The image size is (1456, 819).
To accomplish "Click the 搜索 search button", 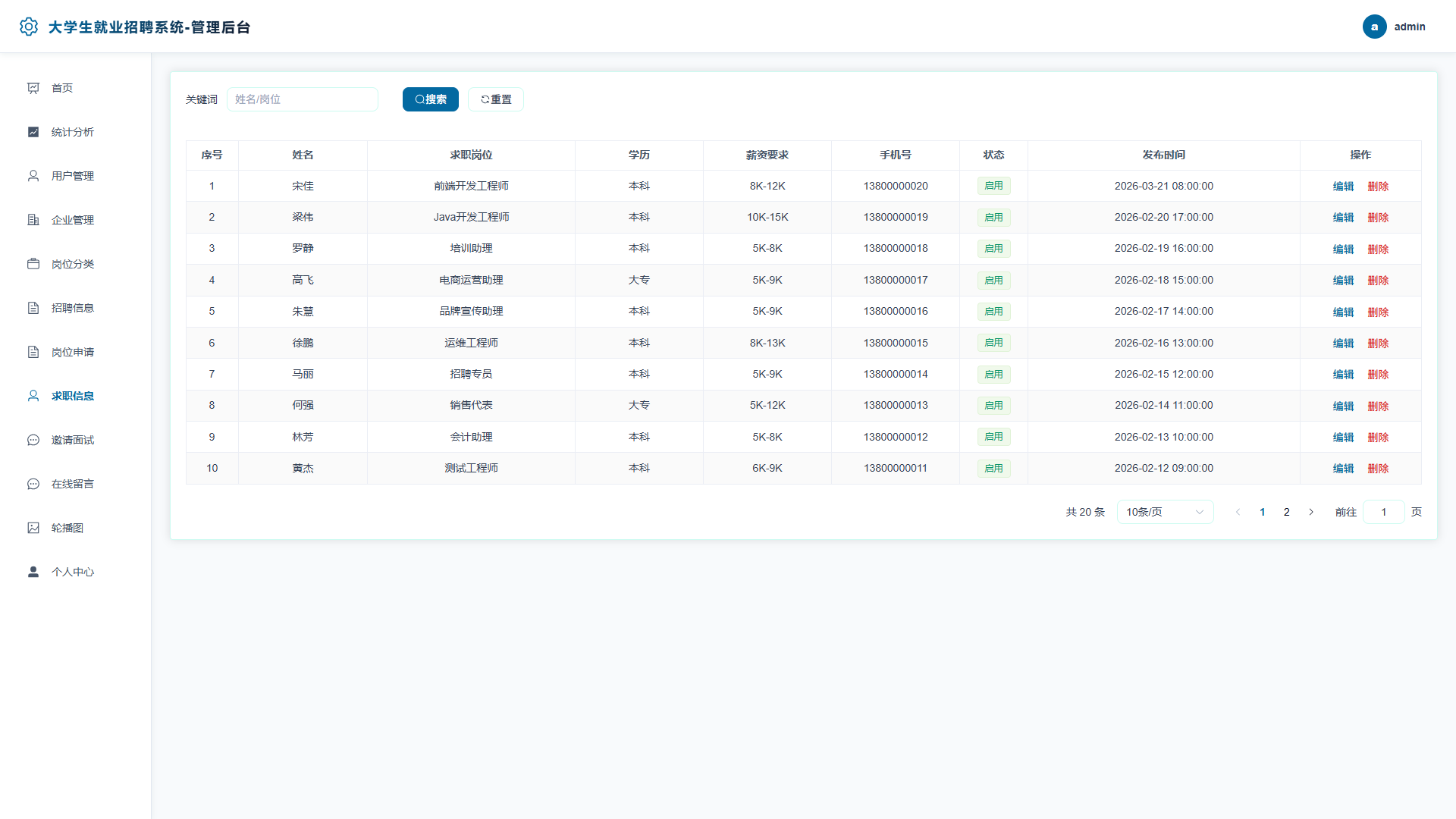I will coord(431,99).
